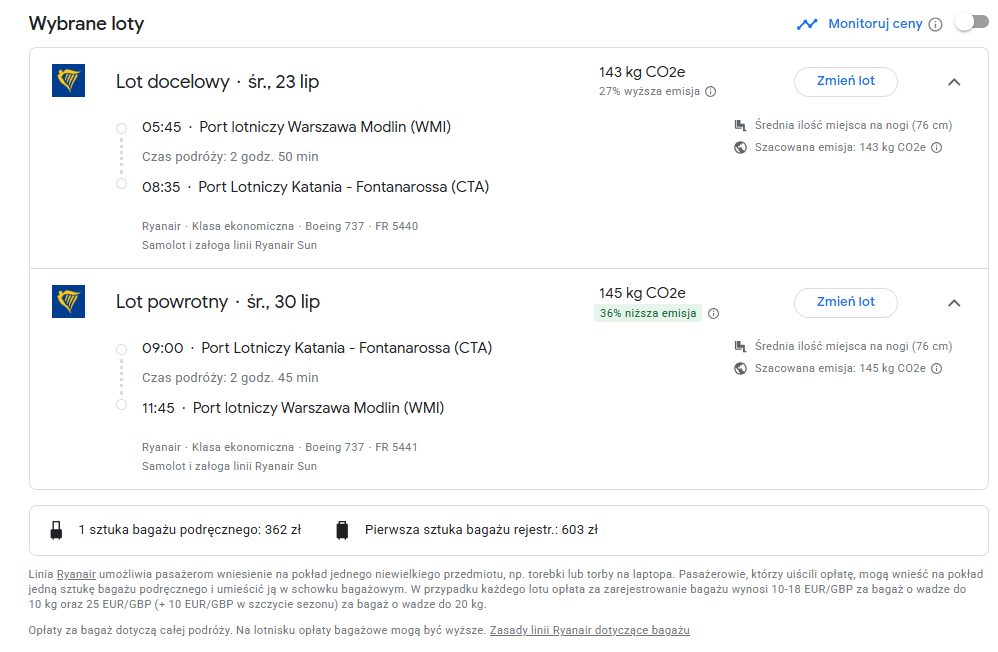Collapse the Lot powrotny flight details
998x652 pixels.
coord(953,303)
